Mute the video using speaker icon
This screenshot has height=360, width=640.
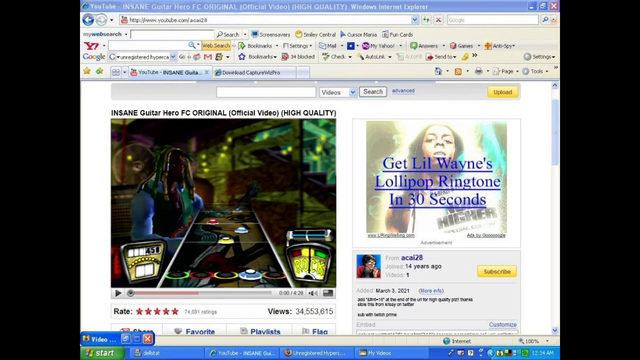click(313, 293)
